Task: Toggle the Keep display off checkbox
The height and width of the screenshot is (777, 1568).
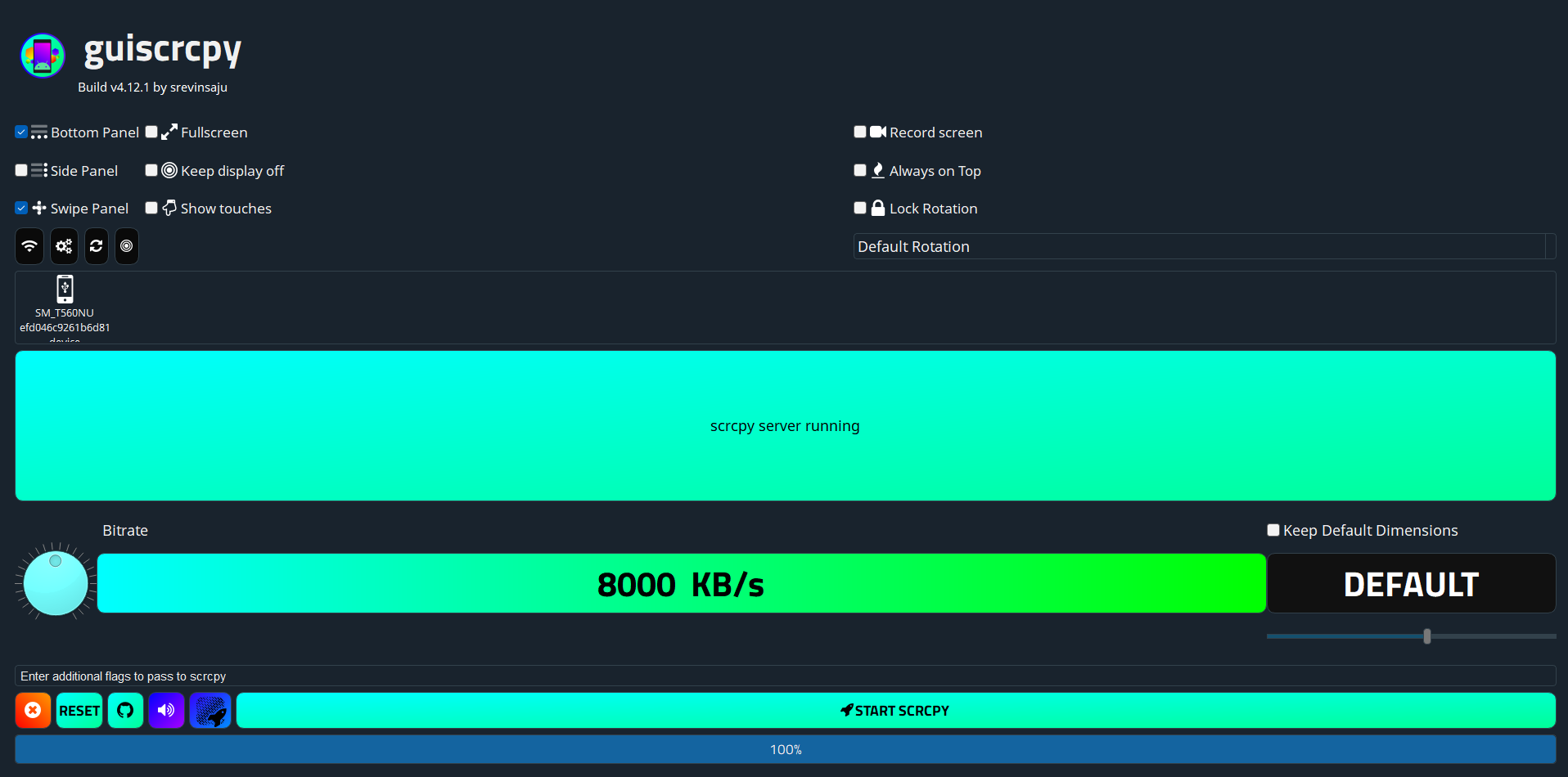Action: coord(151,170)
